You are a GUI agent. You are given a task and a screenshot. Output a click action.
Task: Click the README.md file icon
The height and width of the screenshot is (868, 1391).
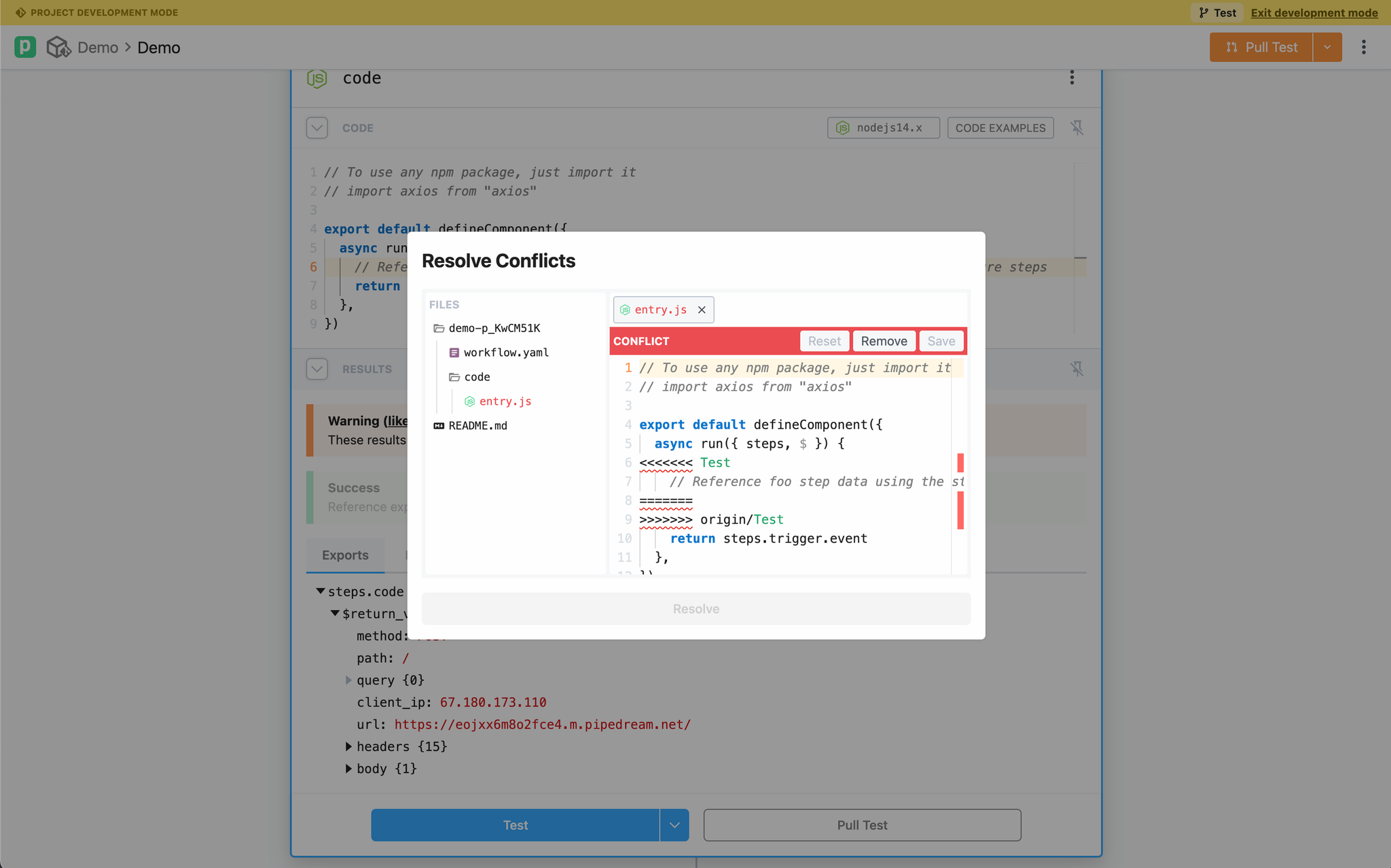(439, 426)
